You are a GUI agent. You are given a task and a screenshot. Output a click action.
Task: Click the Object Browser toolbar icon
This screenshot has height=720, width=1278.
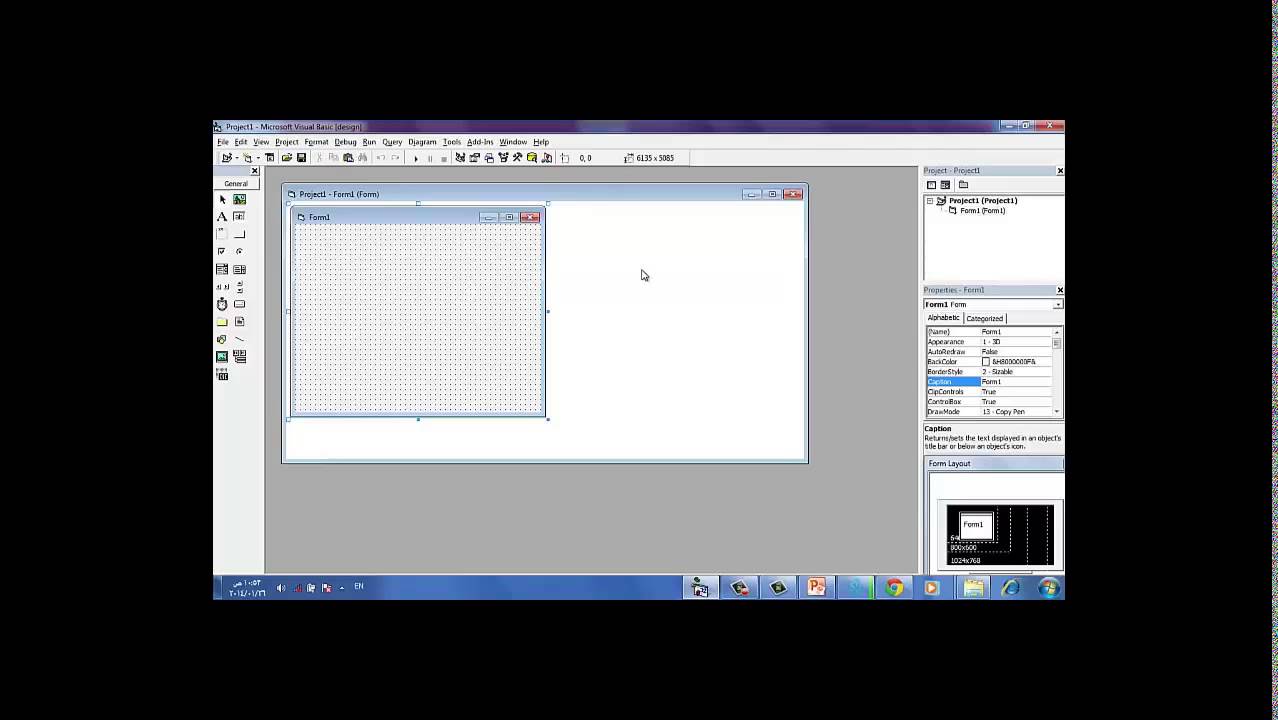[x=503, y=158]
